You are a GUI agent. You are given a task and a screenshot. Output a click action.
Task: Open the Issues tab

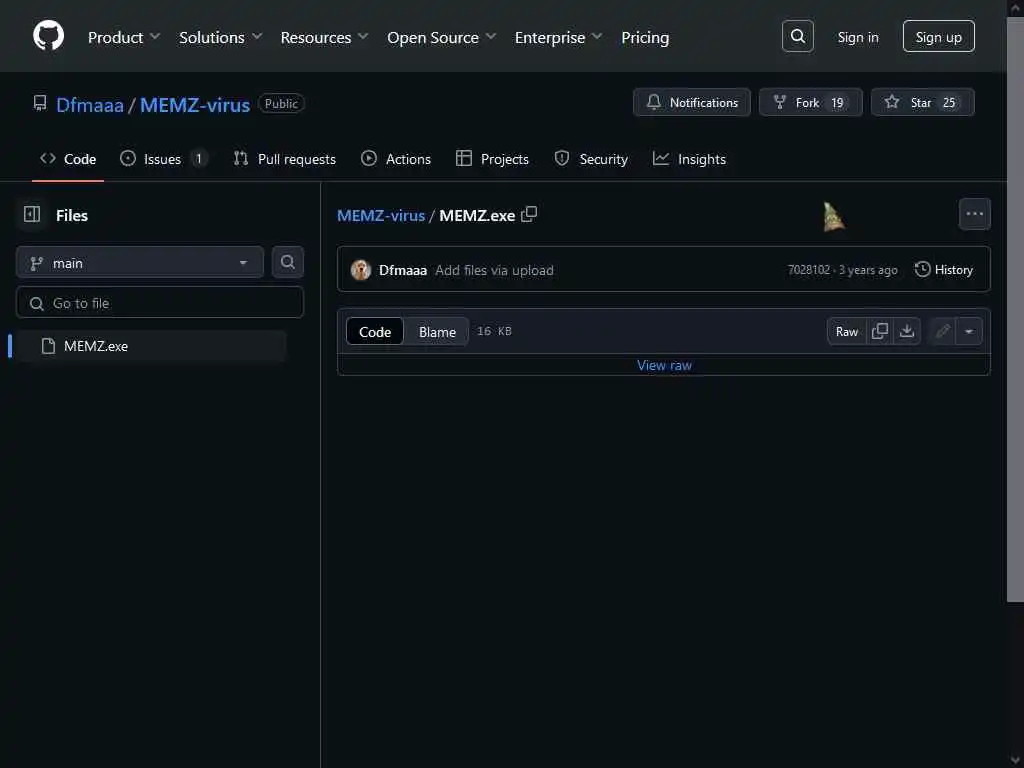coord(164,159)
